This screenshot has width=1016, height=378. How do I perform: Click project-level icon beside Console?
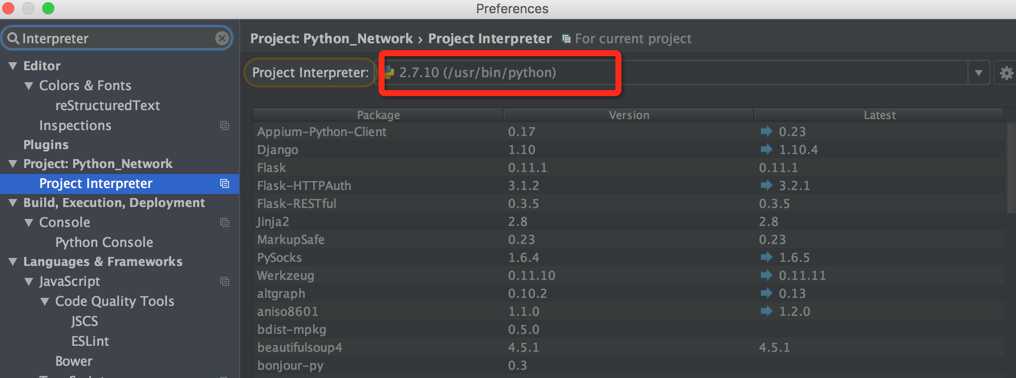[224, 222]
